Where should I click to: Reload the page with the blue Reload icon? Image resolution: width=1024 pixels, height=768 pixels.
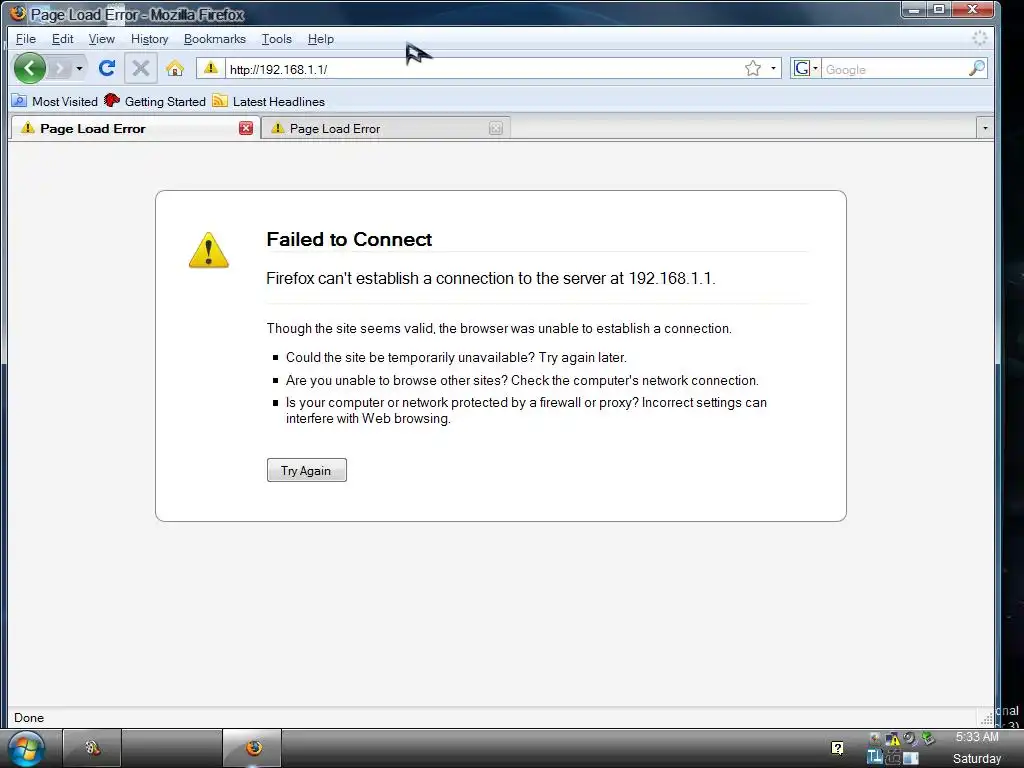tap(107, 68)
